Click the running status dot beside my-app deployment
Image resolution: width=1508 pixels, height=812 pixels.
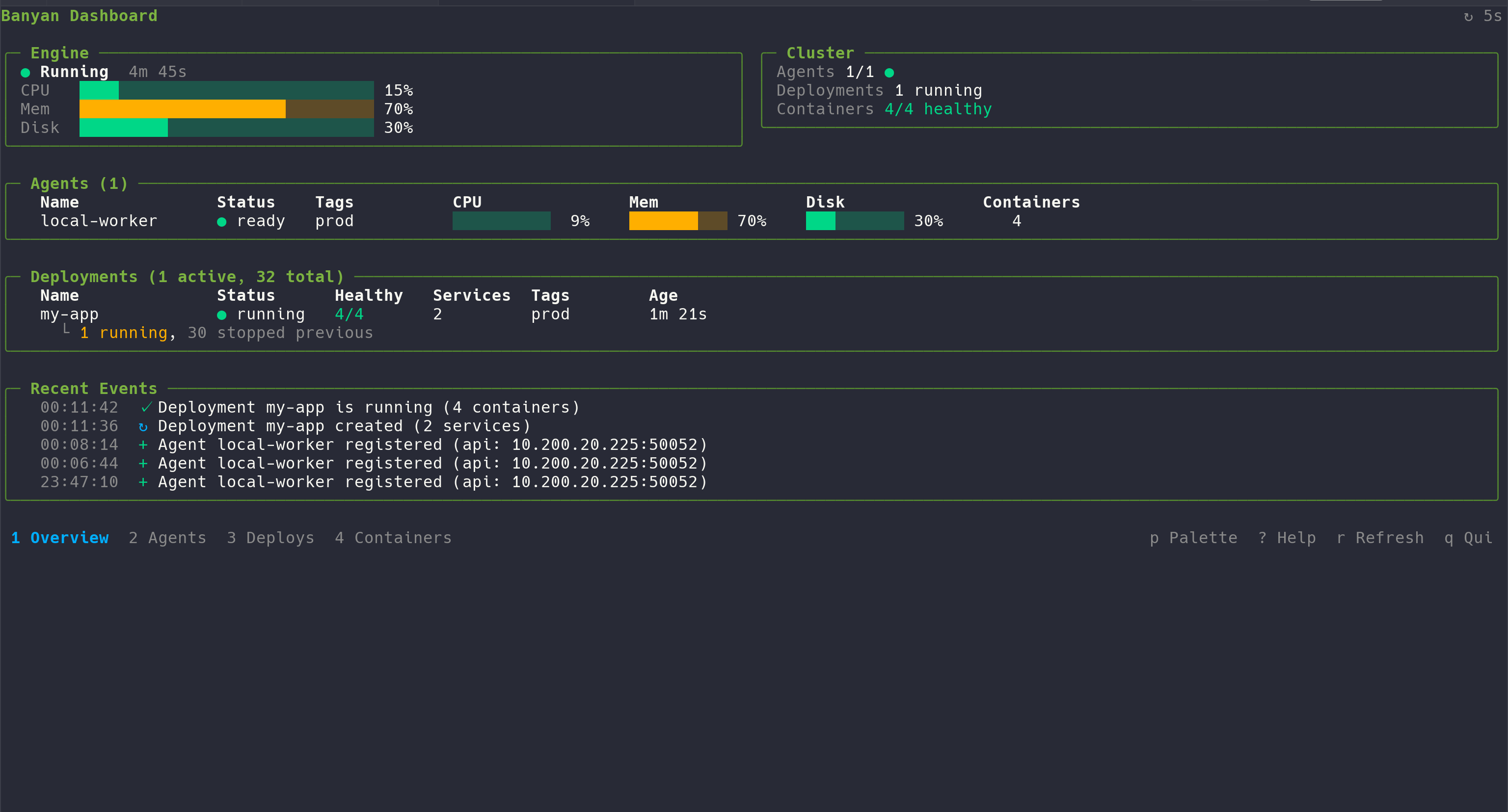222,314
